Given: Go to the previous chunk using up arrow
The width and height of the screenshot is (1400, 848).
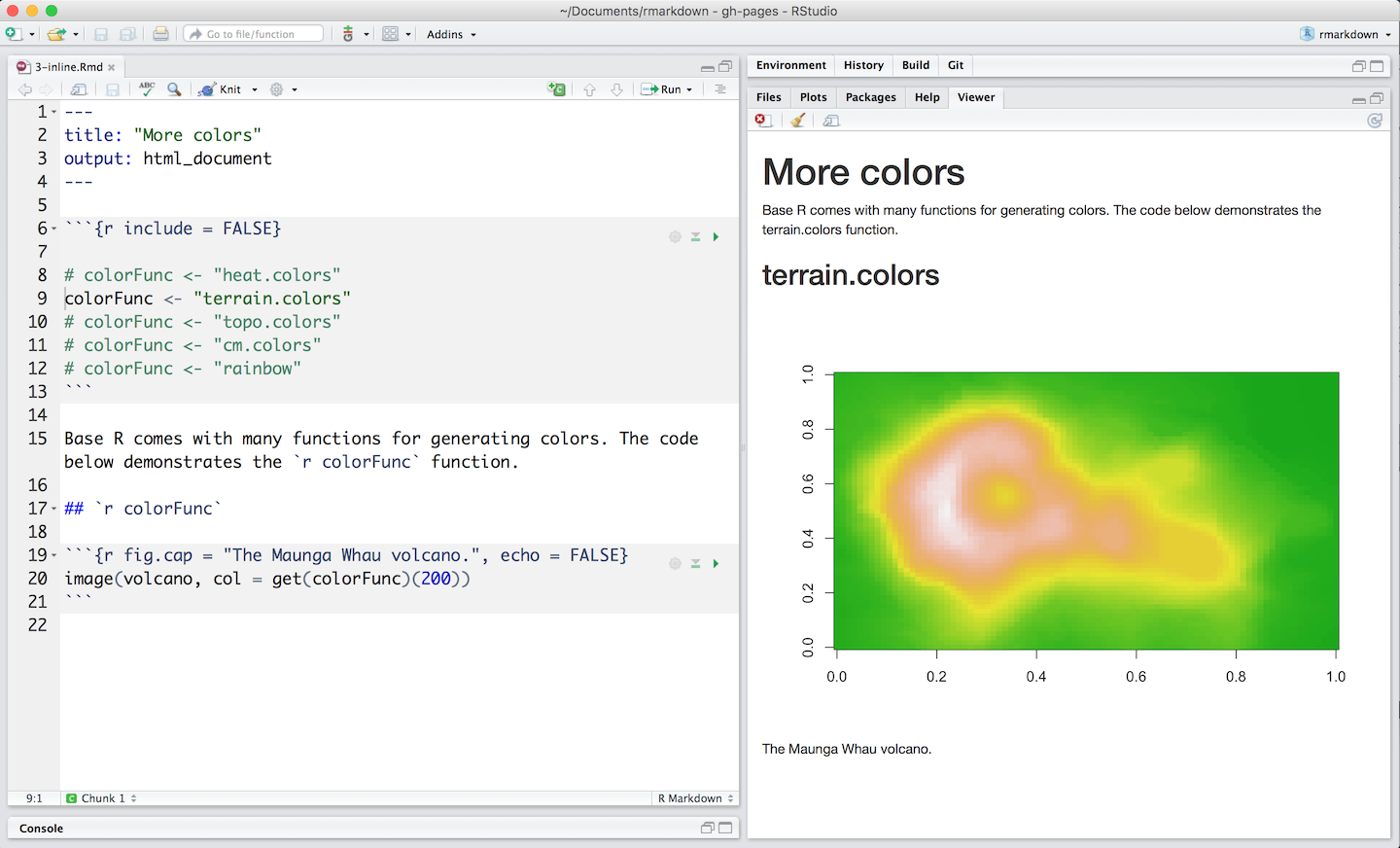Looking at the screenshot, I should (x=589, y=88).
